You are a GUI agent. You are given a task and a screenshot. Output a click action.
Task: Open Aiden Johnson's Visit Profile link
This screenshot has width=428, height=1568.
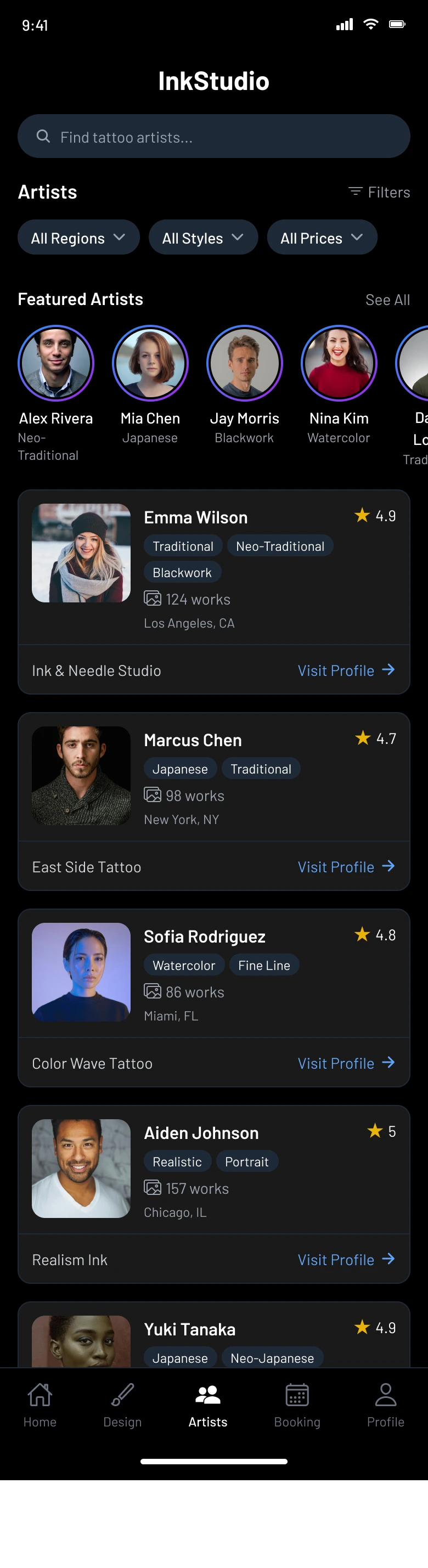pos(346,1259)
